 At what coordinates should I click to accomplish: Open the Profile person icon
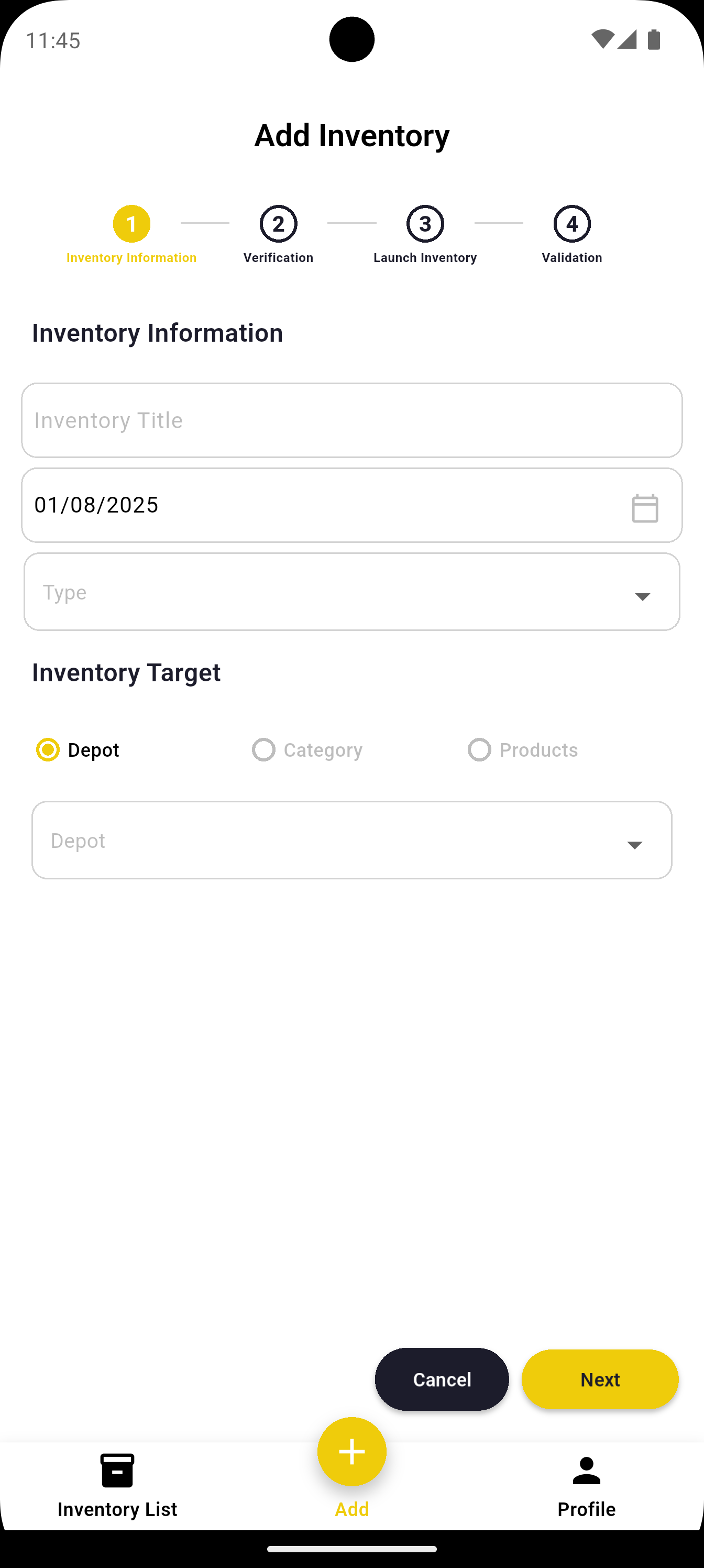coord(587,1471)
